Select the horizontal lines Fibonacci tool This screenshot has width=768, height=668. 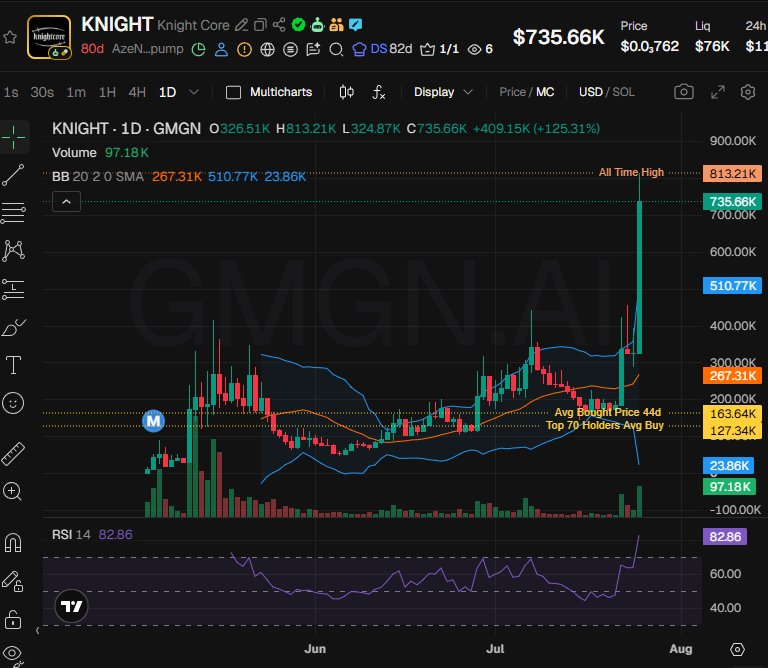click(x=13, y=213)
